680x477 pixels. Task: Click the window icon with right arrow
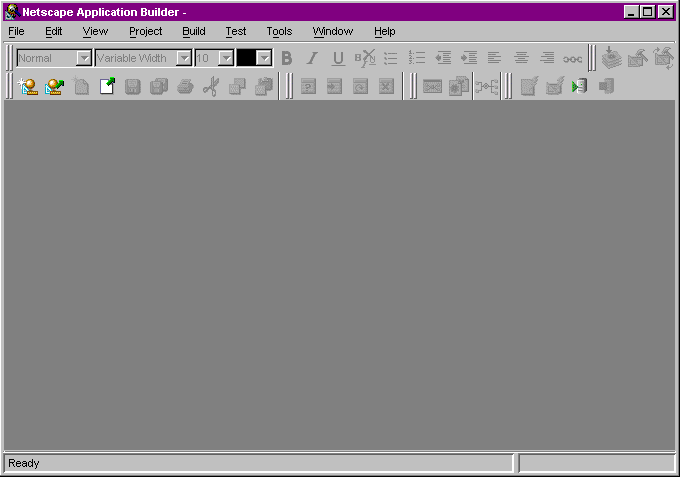(x=334, y=86)
